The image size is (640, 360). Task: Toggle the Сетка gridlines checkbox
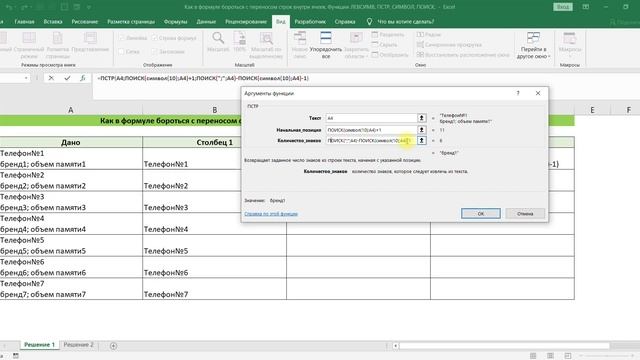[x=122, y=52]
